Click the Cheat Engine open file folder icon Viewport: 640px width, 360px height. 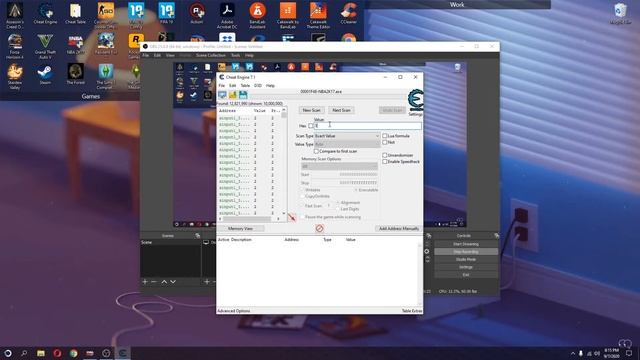[233, 95]
